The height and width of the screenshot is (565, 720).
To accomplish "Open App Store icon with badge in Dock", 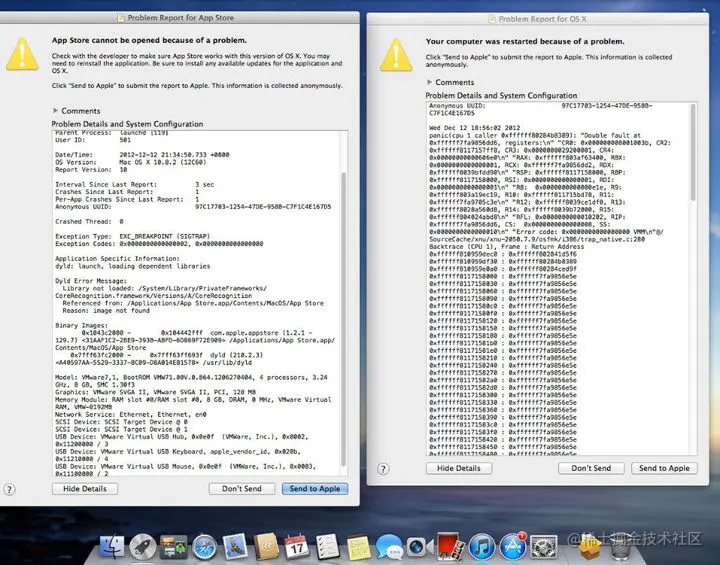I will pyautogui.click(x=513, y=547).
